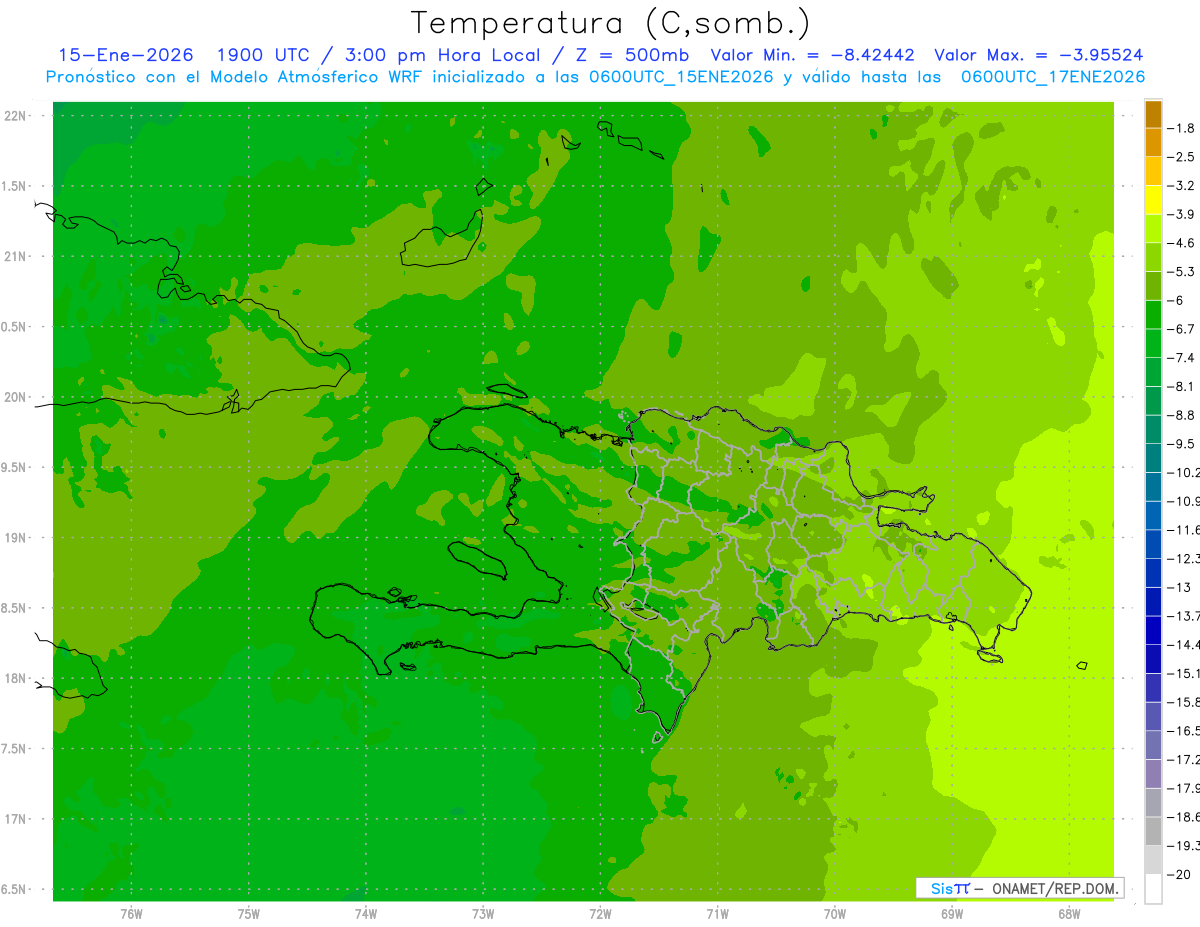
Task: Click the dark blue swatch between -13.7 and -14.4
Action: 1153,630
